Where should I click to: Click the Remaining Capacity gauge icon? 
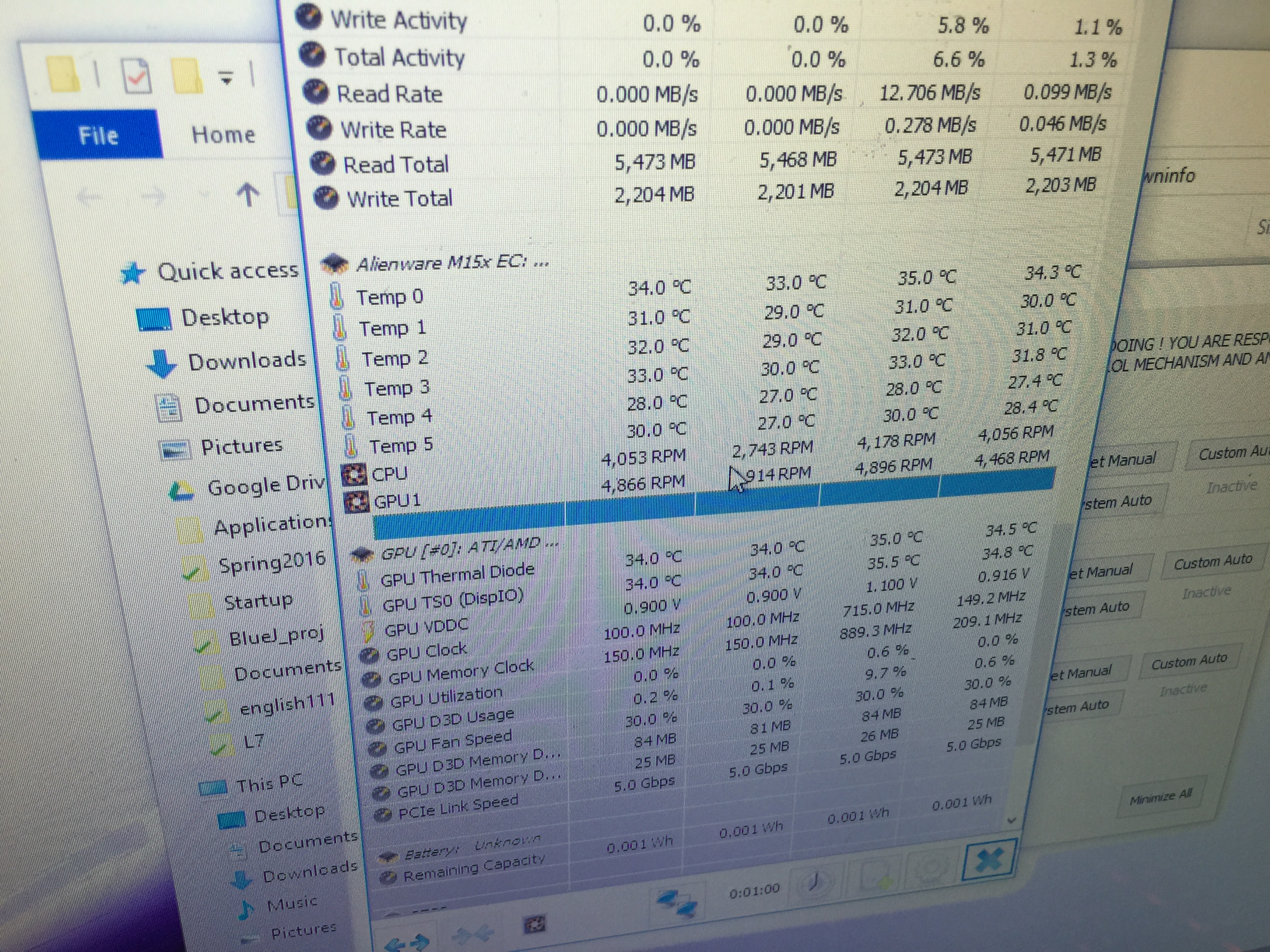(389, 877)
